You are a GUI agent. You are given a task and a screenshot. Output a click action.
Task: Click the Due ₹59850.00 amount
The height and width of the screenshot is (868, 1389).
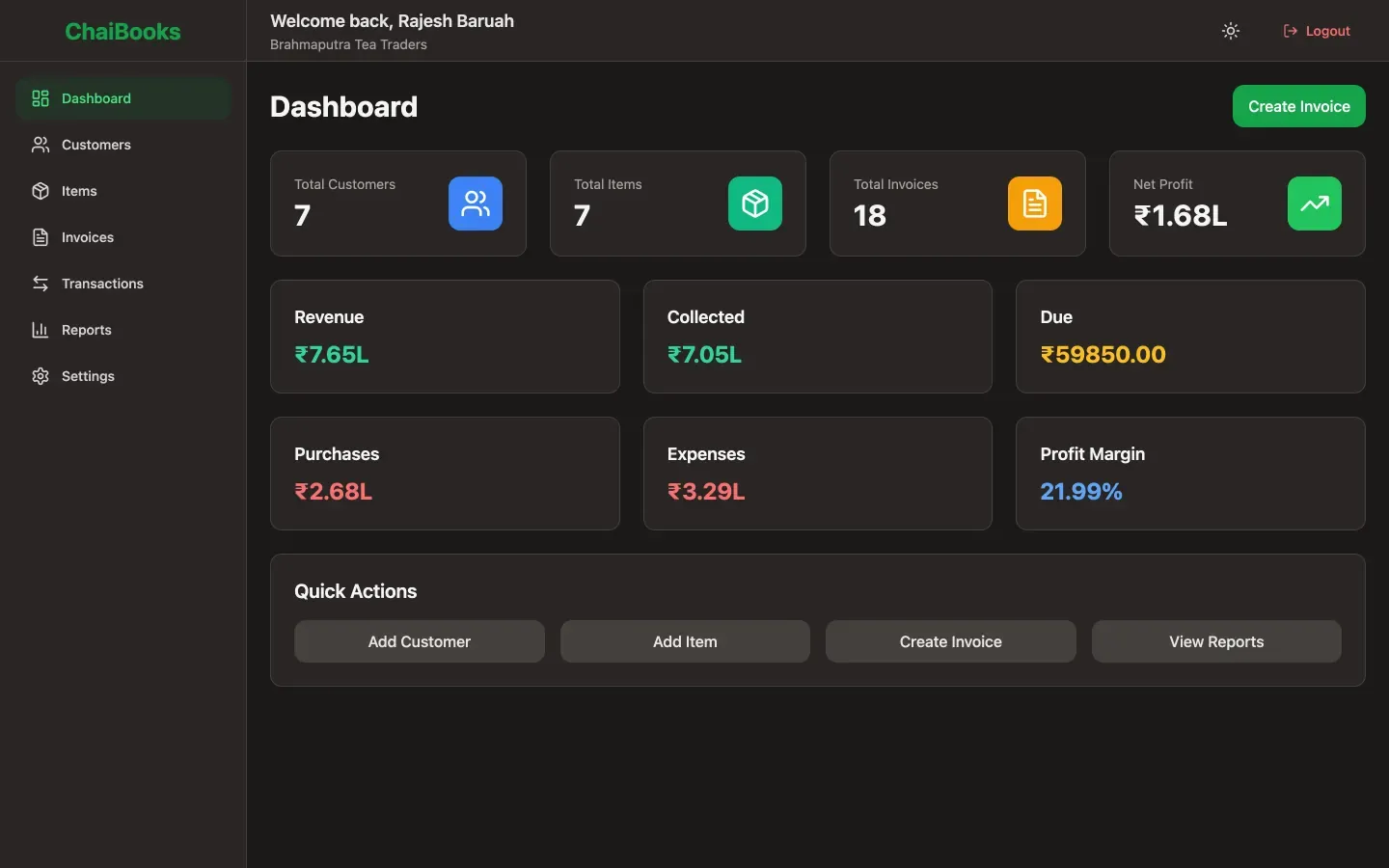1103,355
